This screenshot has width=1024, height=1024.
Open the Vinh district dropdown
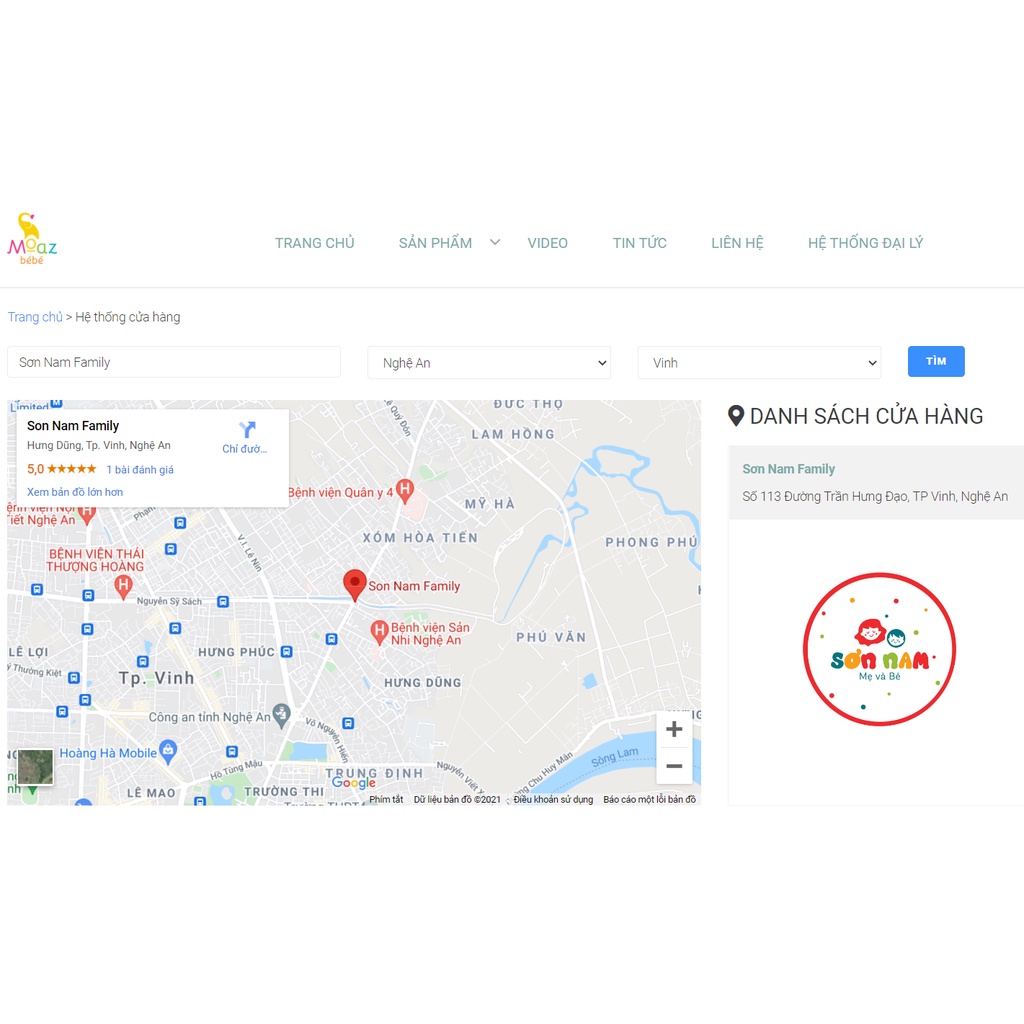(759, 362)
